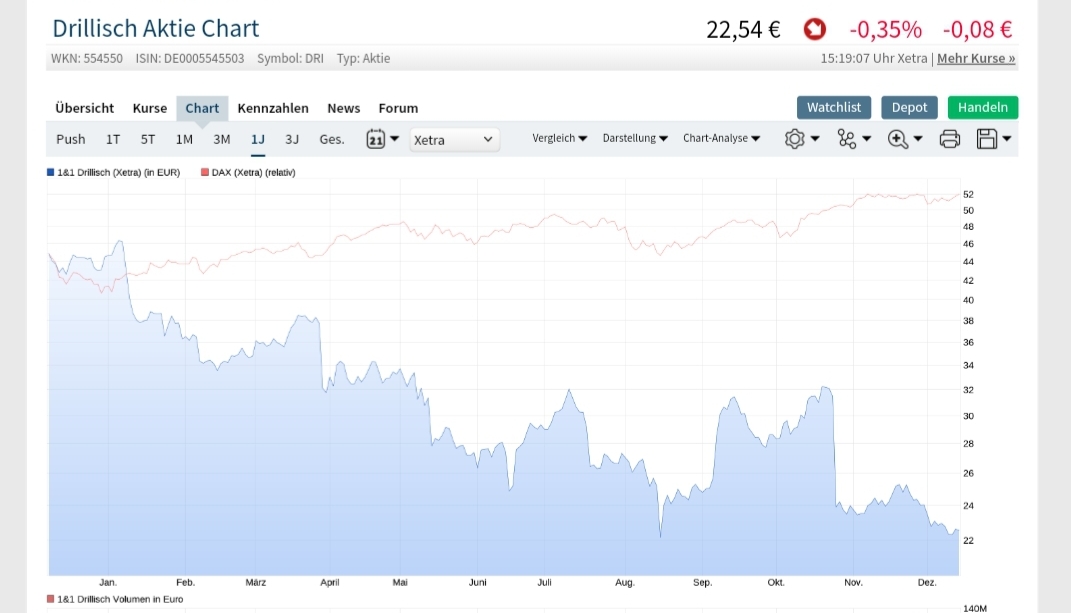Expand the Darstellung dropdown

point(635,138)
